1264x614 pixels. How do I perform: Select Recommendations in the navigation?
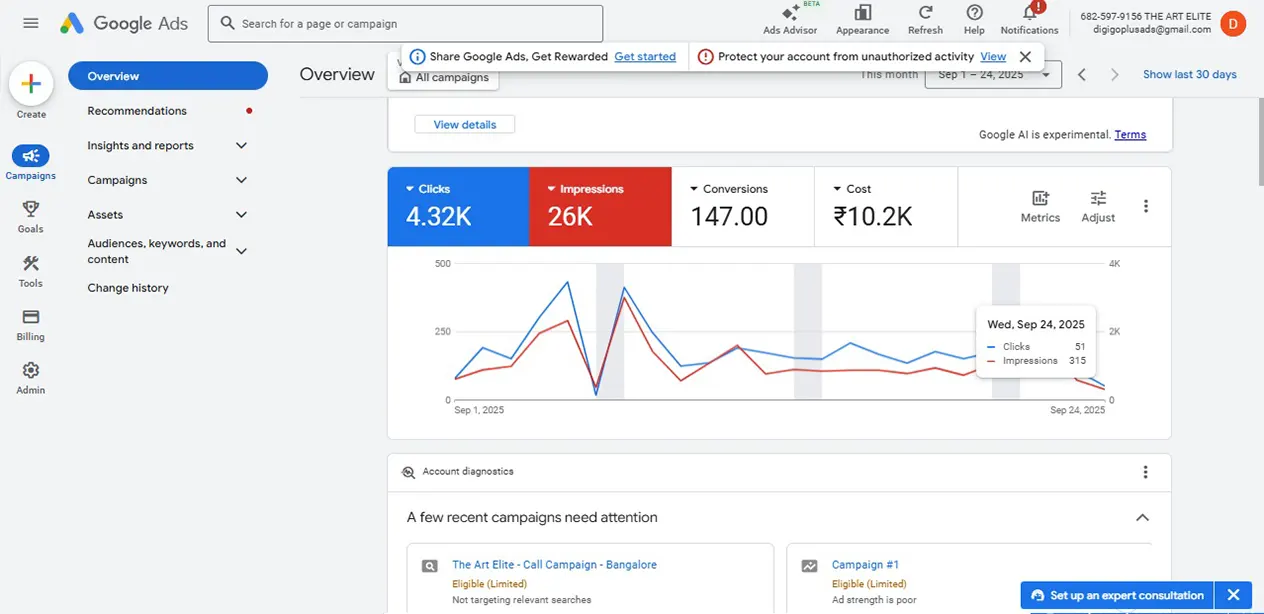tap(137, 111)
